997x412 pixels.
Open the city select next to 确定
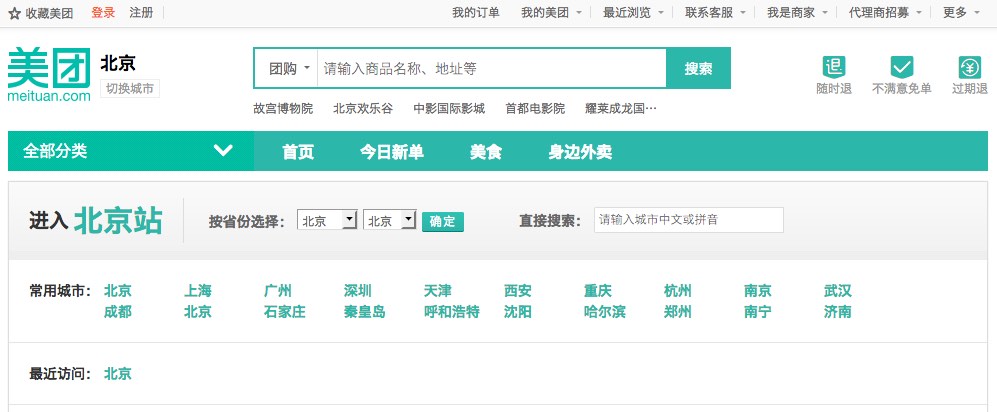pos(390,221)
